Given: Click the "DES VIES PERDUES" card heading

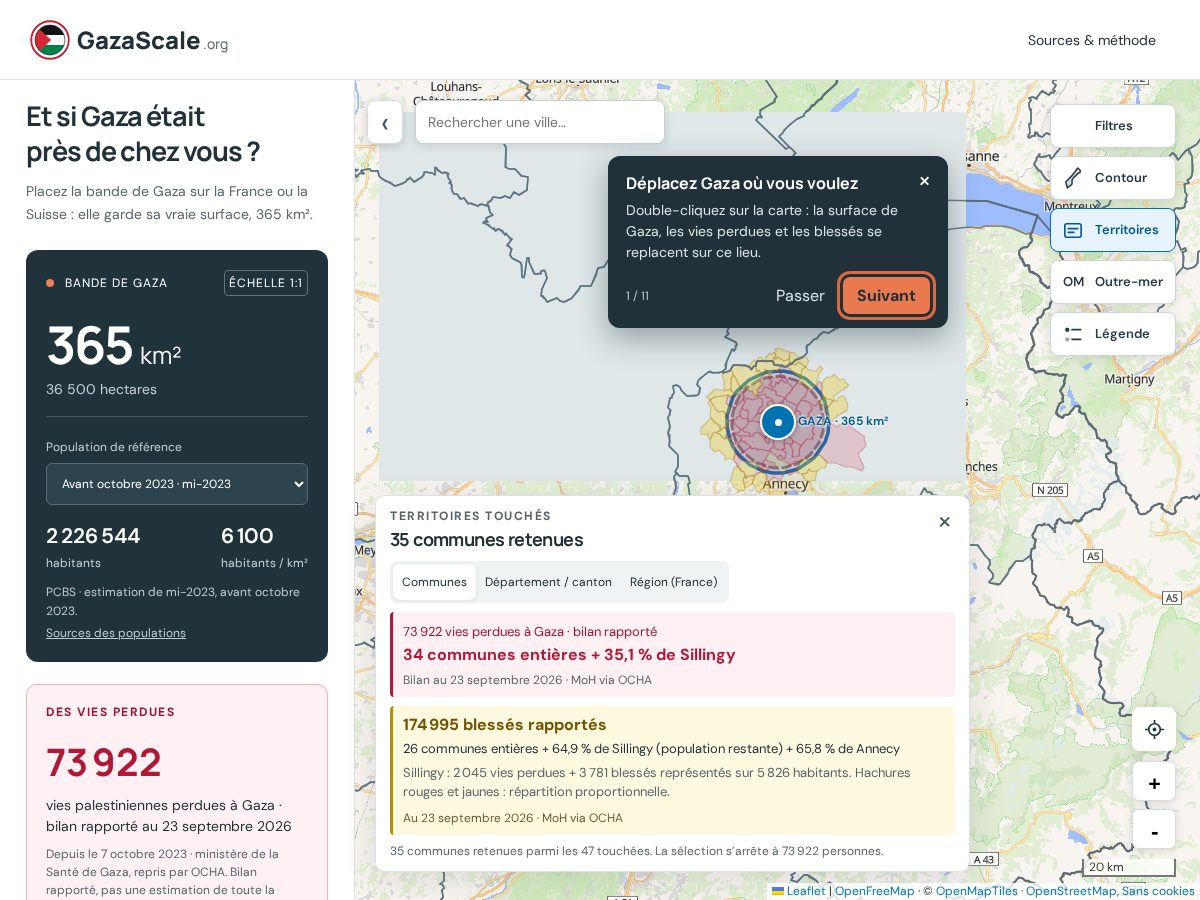Looking at the screenshot, I should point(110,712).
